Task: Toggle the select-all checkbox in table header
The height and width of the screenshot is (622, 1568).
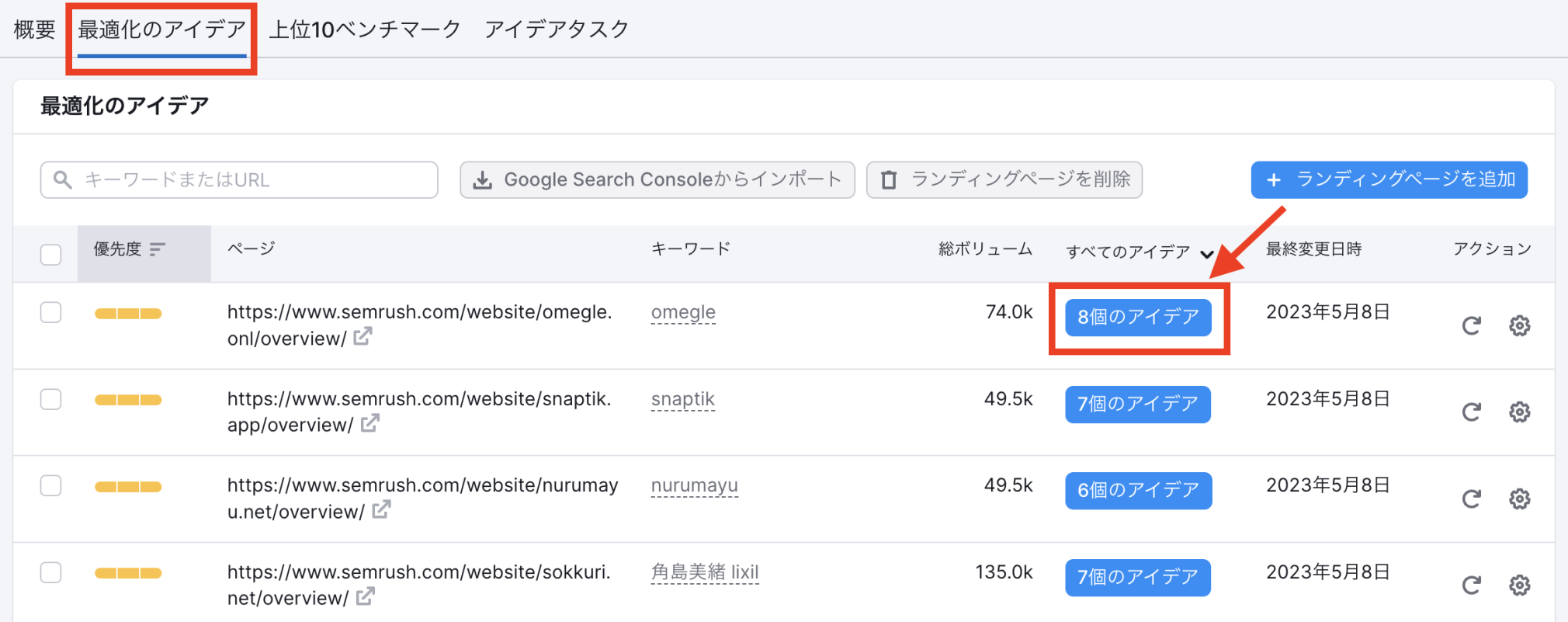Action: point(50,254)
